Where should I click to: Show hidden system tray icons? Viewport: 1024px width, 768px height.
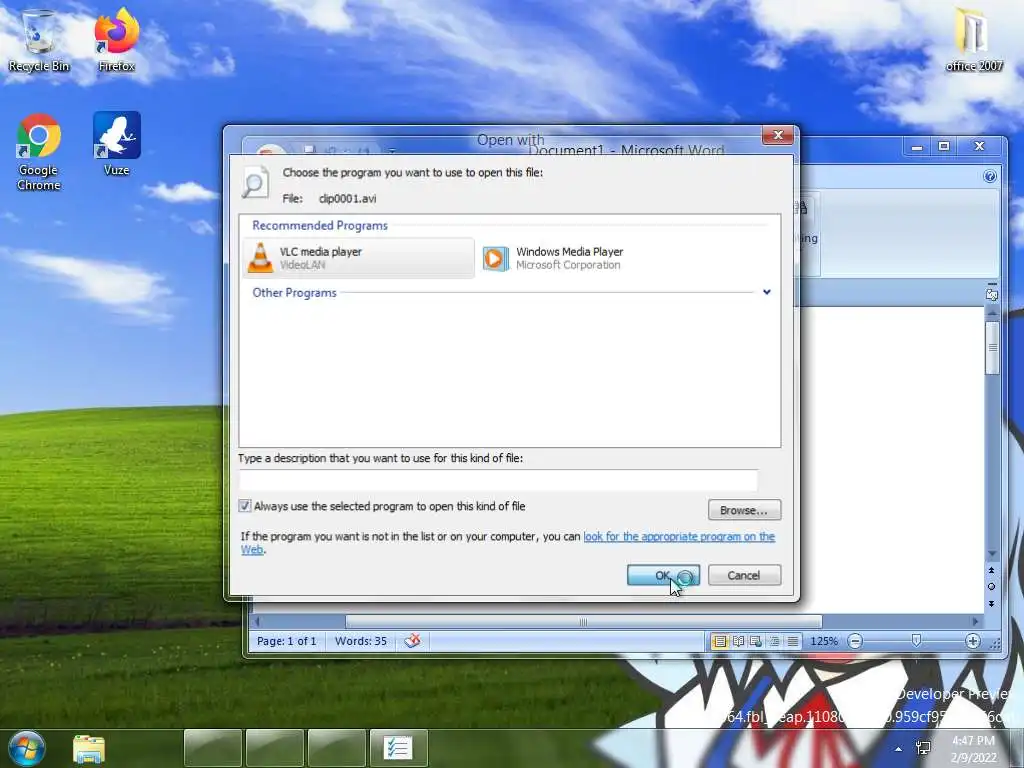click(898, 749)
